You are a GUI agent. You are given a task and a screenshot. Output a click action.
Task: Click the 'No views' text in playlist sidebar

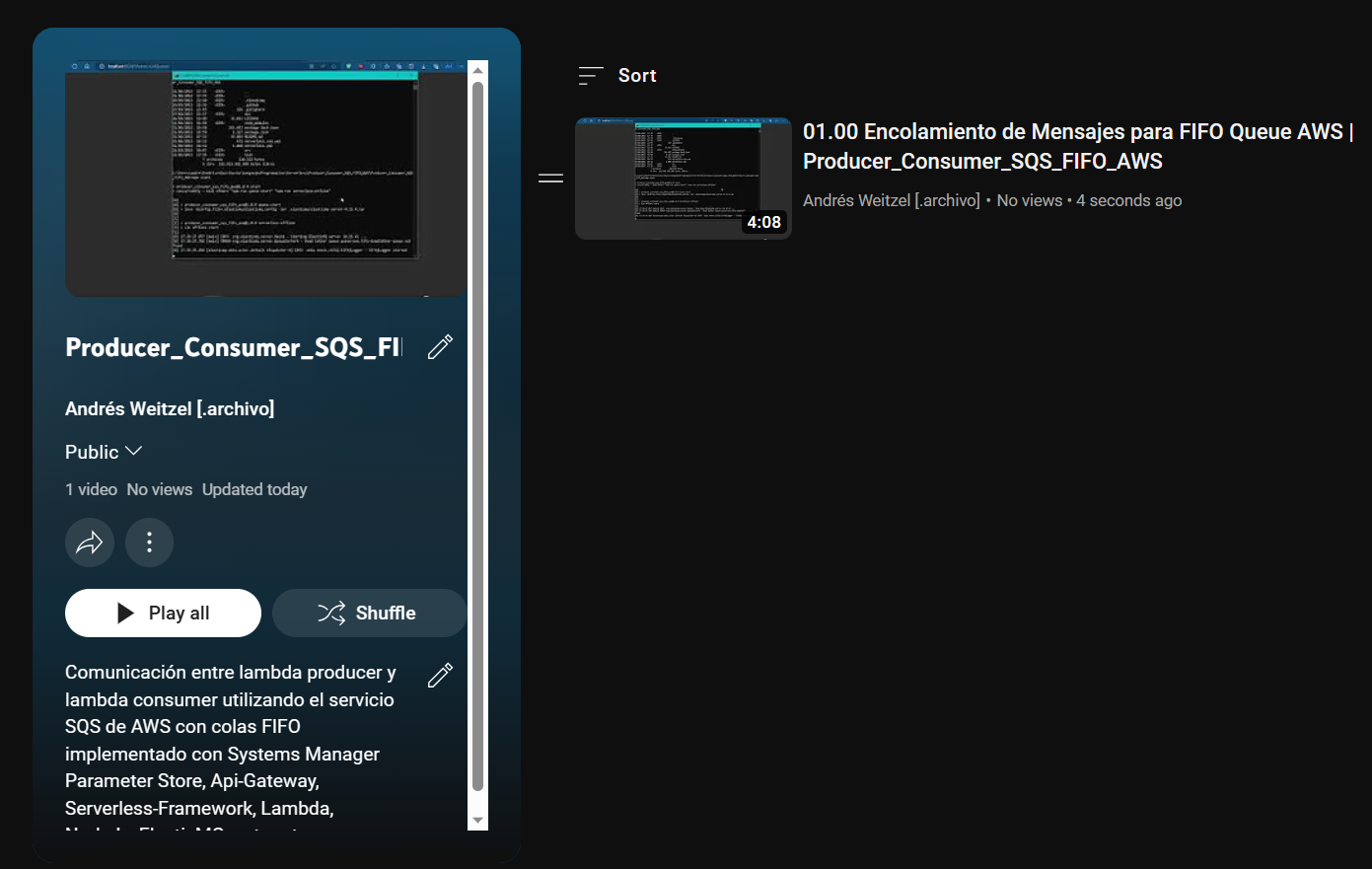160,489
